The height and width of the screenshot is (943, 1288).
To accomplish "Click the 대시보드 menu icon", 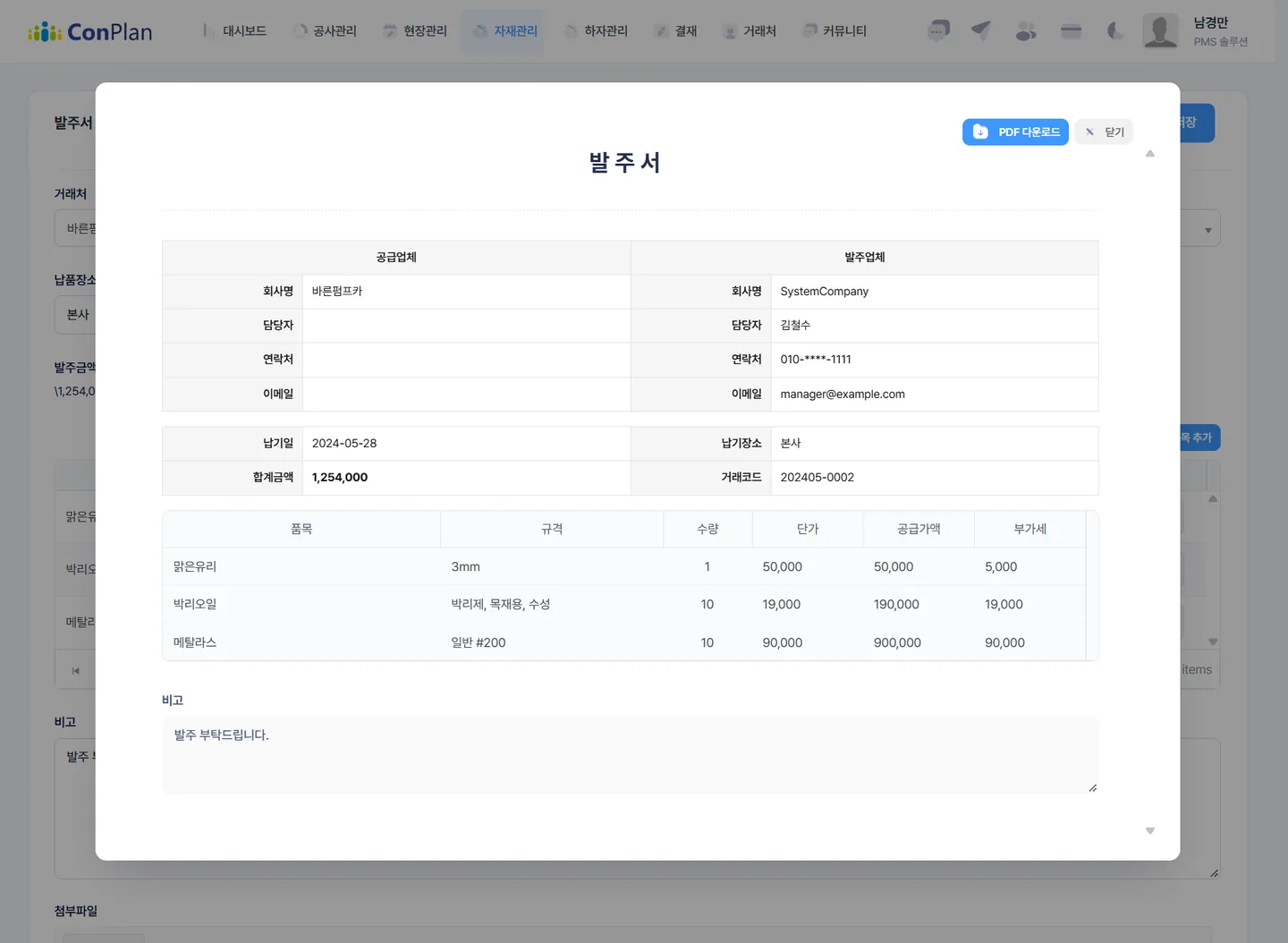I will [x=208, y=31].
